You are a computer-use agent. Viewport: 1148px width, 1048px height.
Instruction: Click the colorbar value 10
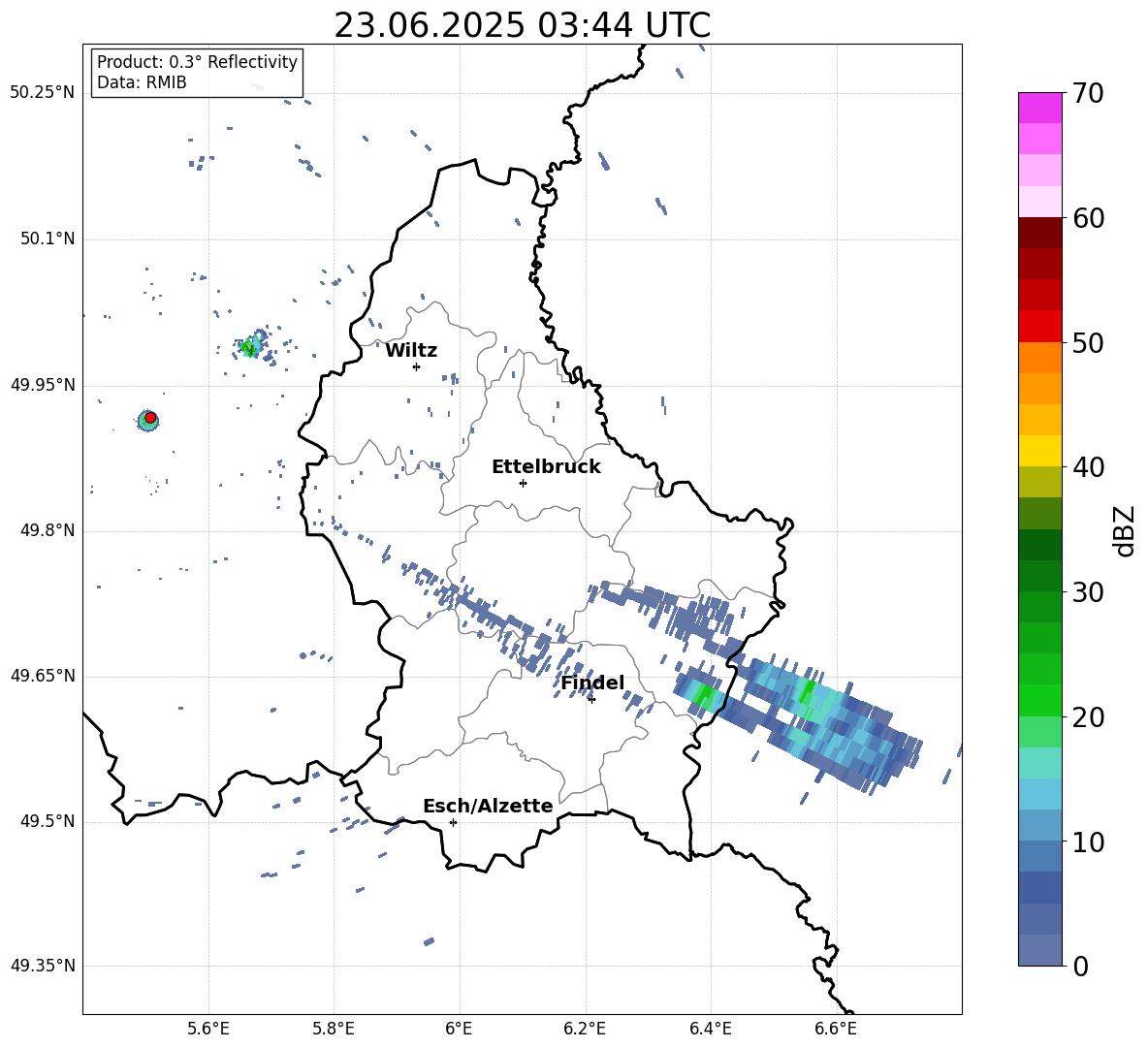1088,842
